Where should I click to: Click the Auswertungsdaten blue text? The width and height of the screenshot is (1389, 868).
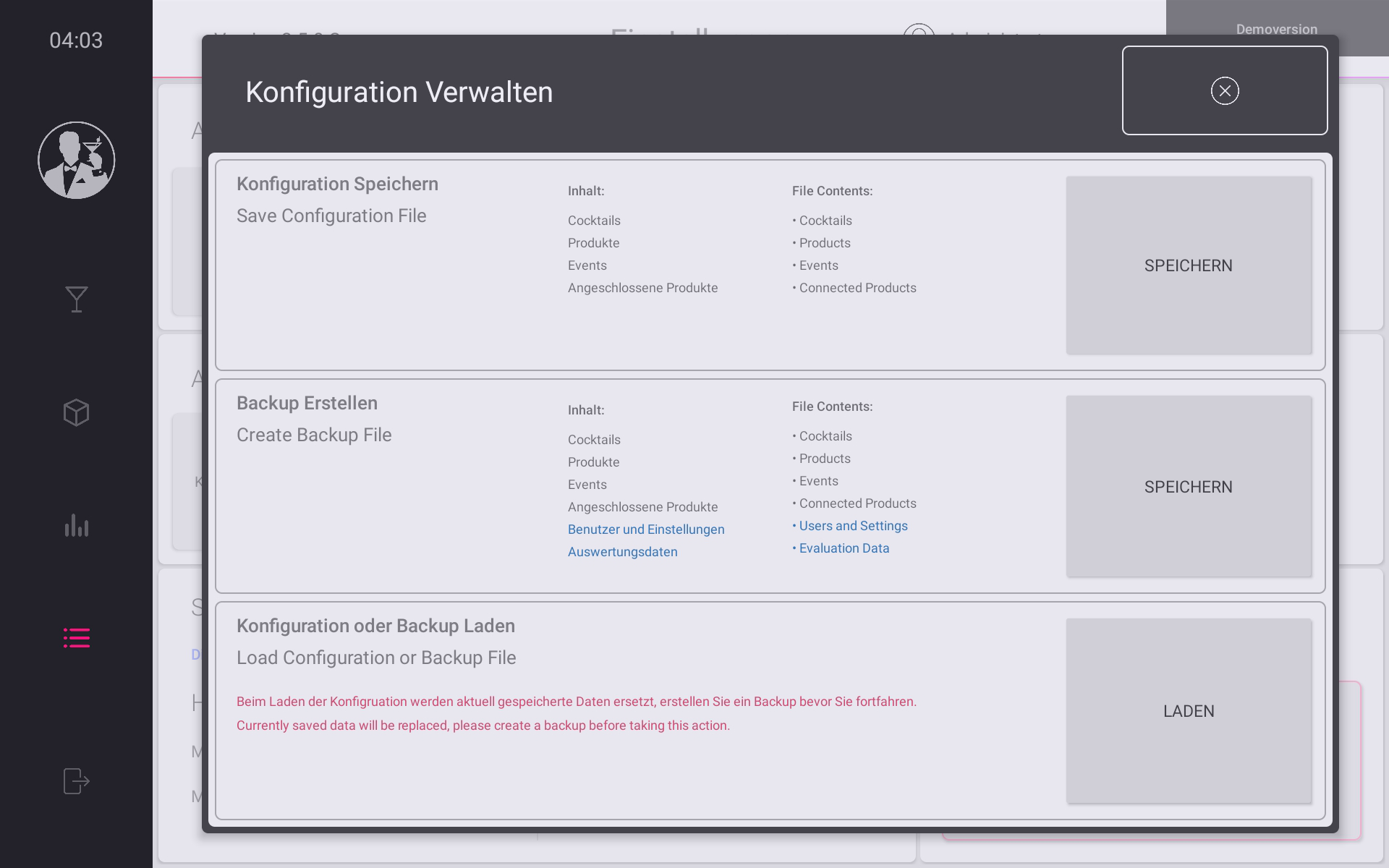[622, 552]
